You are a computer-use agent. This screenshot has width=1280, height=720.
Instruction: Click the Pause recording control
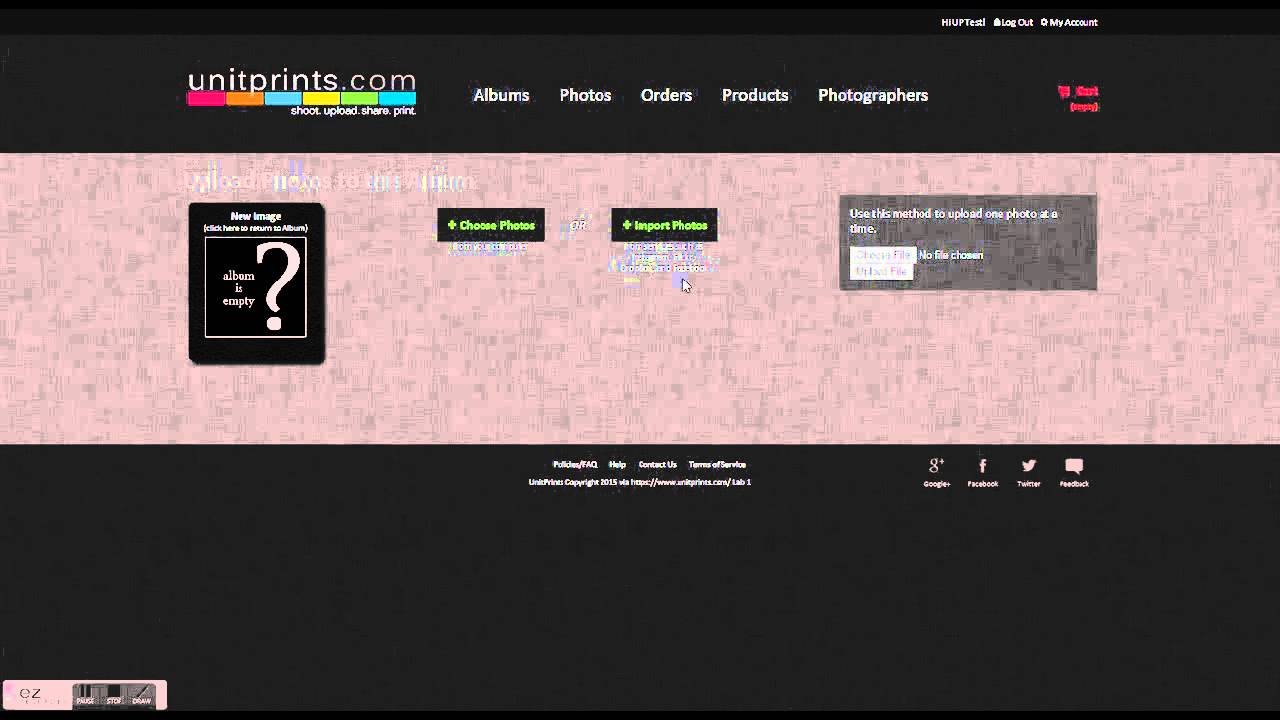[86, 694]
